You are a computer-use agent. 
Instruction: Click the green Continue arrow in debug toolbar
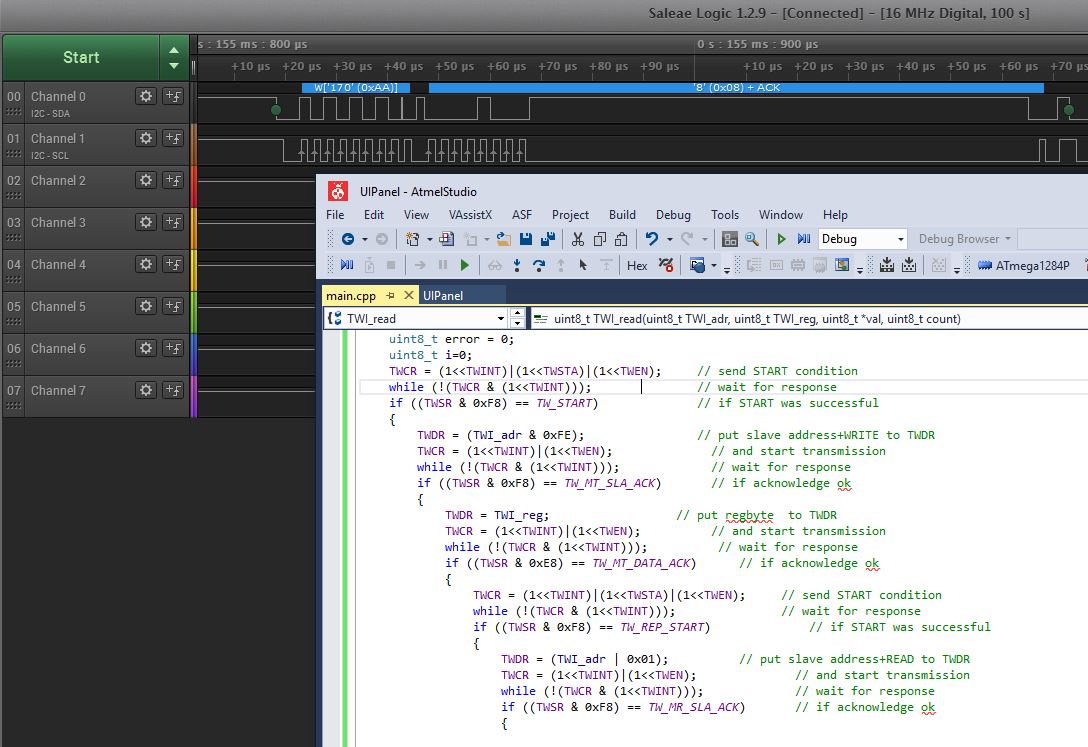point(465,265)
